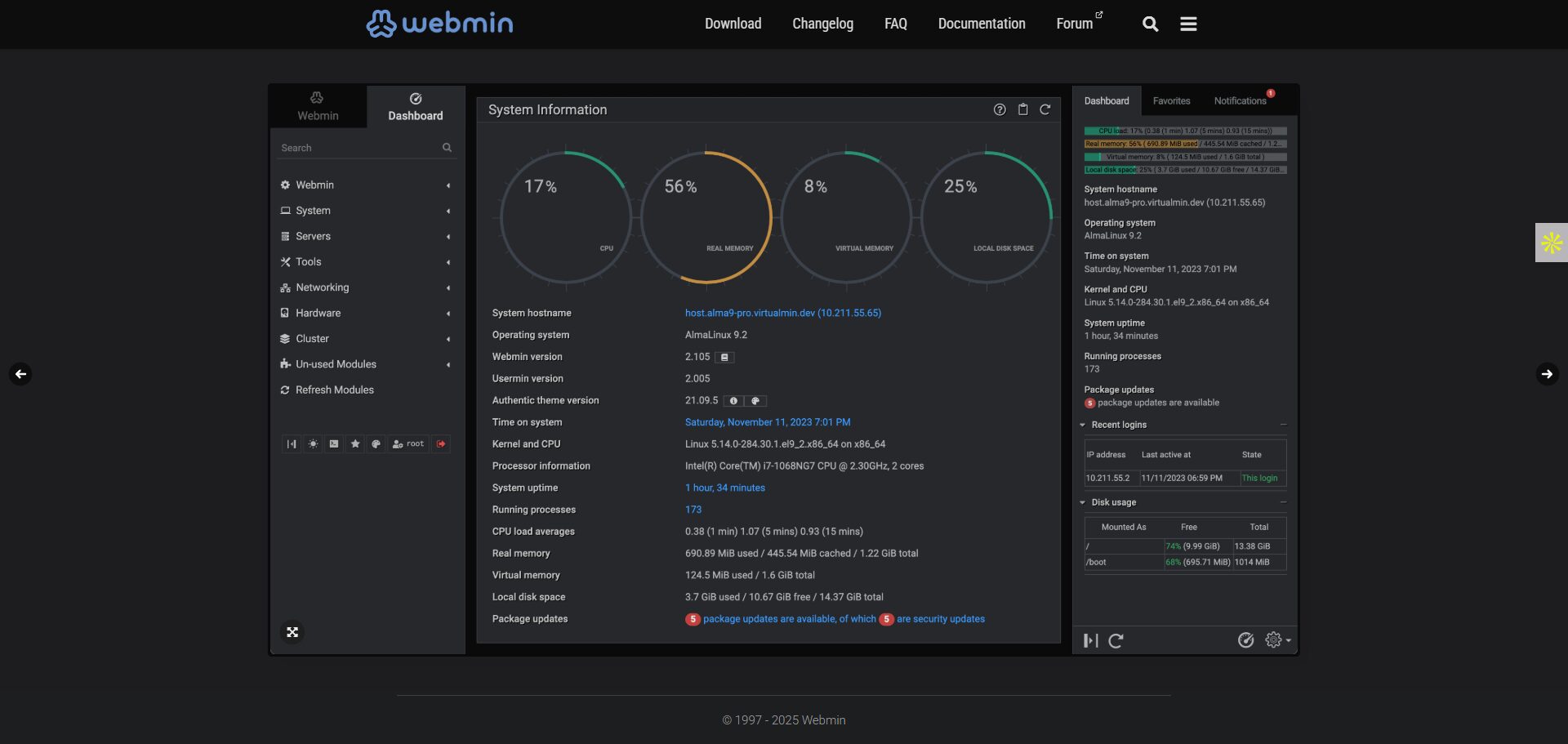Open the terminal shell icon in sidebar footer
Screen dimensions: 1568x744
tap(334, 444)
